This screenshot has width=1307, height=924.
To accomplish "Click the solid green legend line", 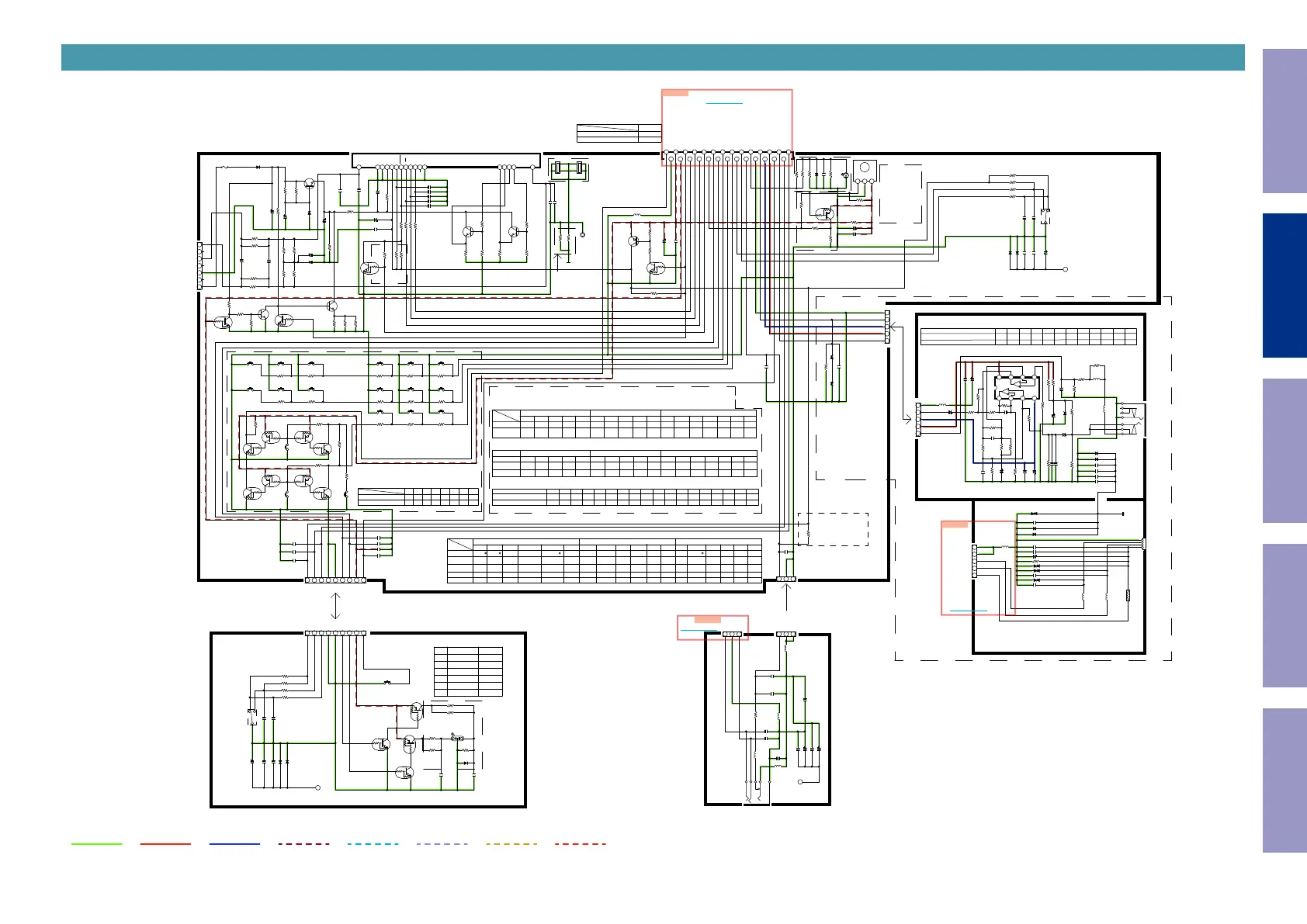I will [96, 844].
